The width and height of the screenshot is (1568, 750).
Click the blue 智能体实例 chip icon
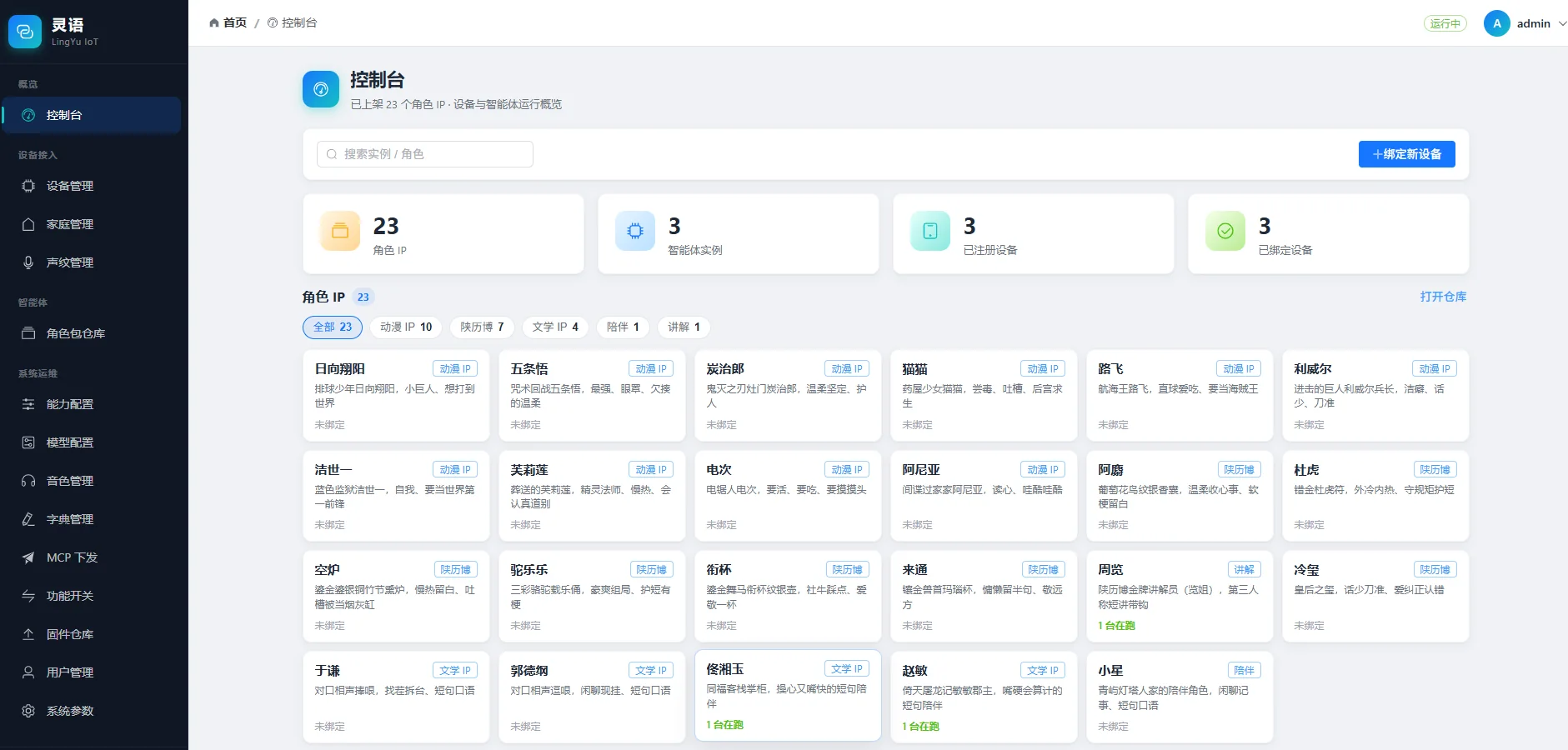[635, 232]
